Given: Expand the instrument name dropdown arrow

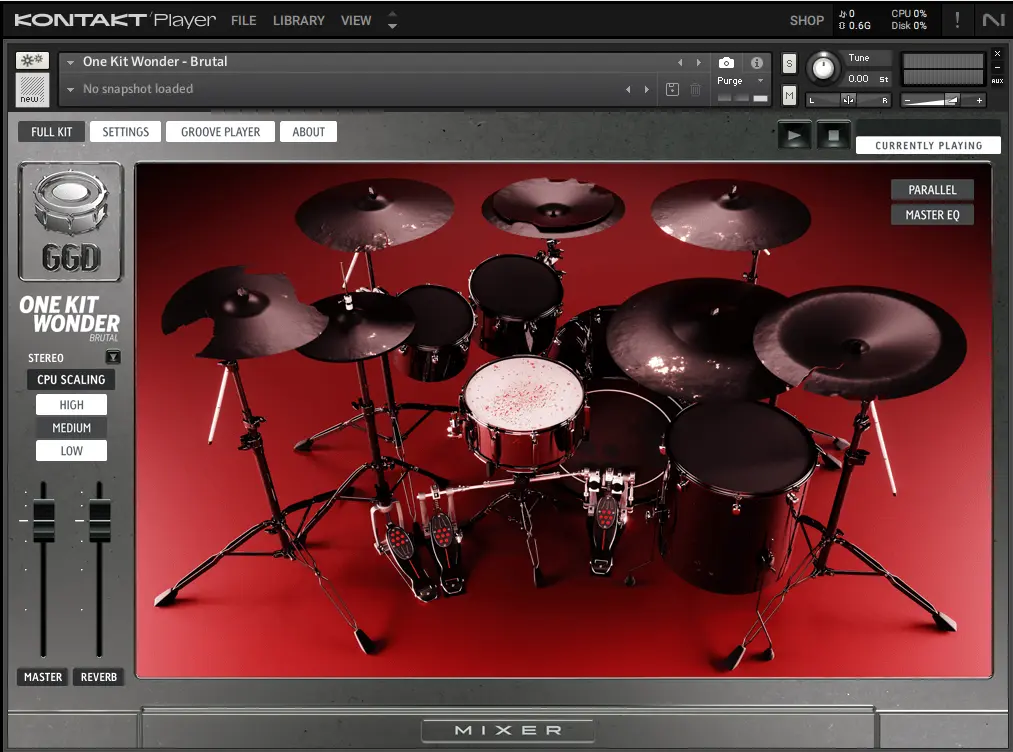Looking at the screenshot, I should click(70, 63).
